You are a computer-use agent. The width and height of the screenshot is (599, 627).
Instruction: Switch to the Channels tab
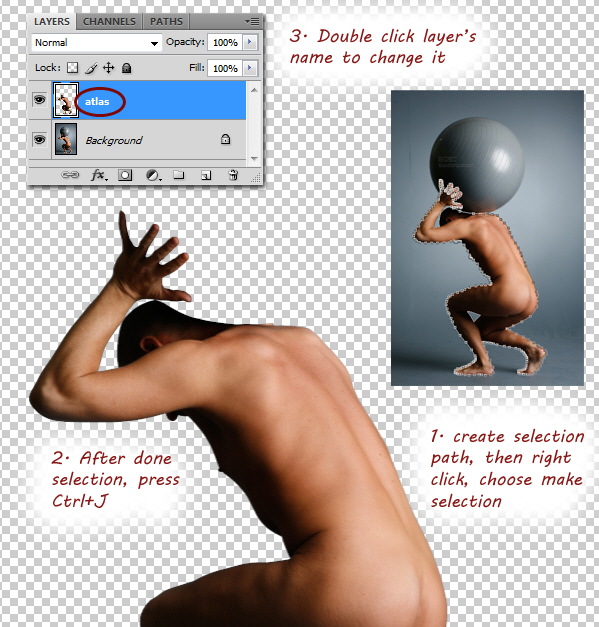[109, 22]
